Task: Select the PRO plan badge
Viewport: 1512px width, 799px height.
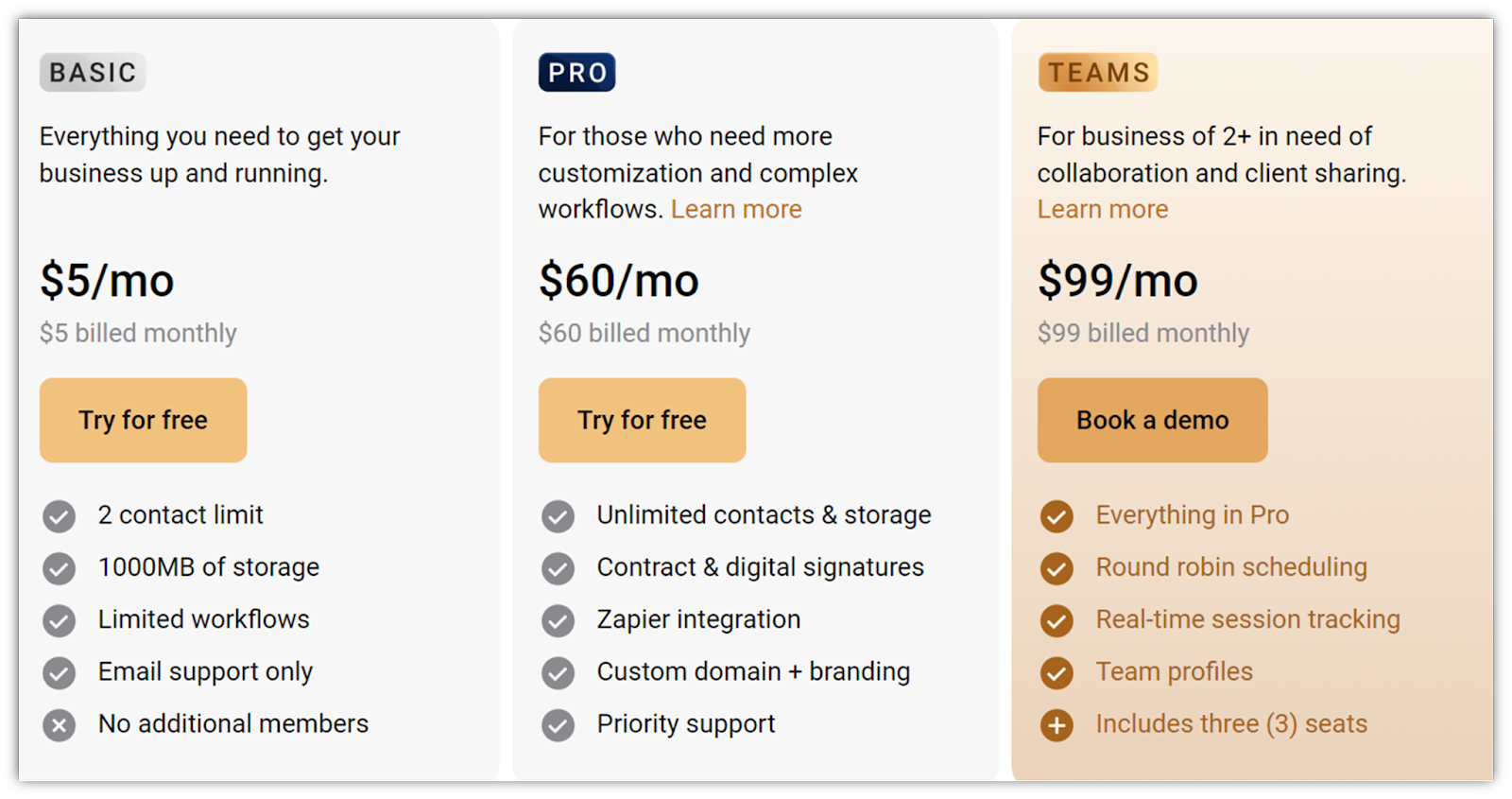Action: tap(576, 72)
